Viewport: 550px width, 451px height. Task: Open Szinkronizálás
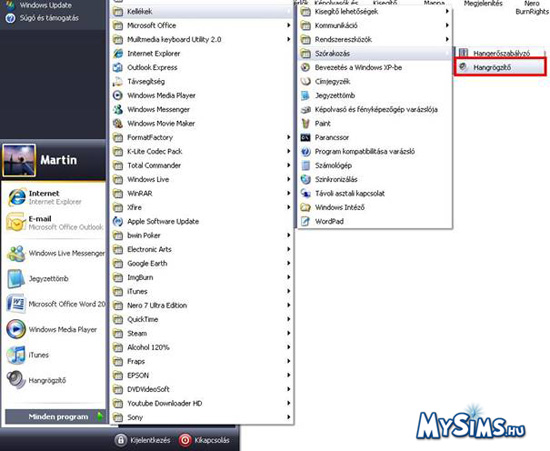point(375,179)
